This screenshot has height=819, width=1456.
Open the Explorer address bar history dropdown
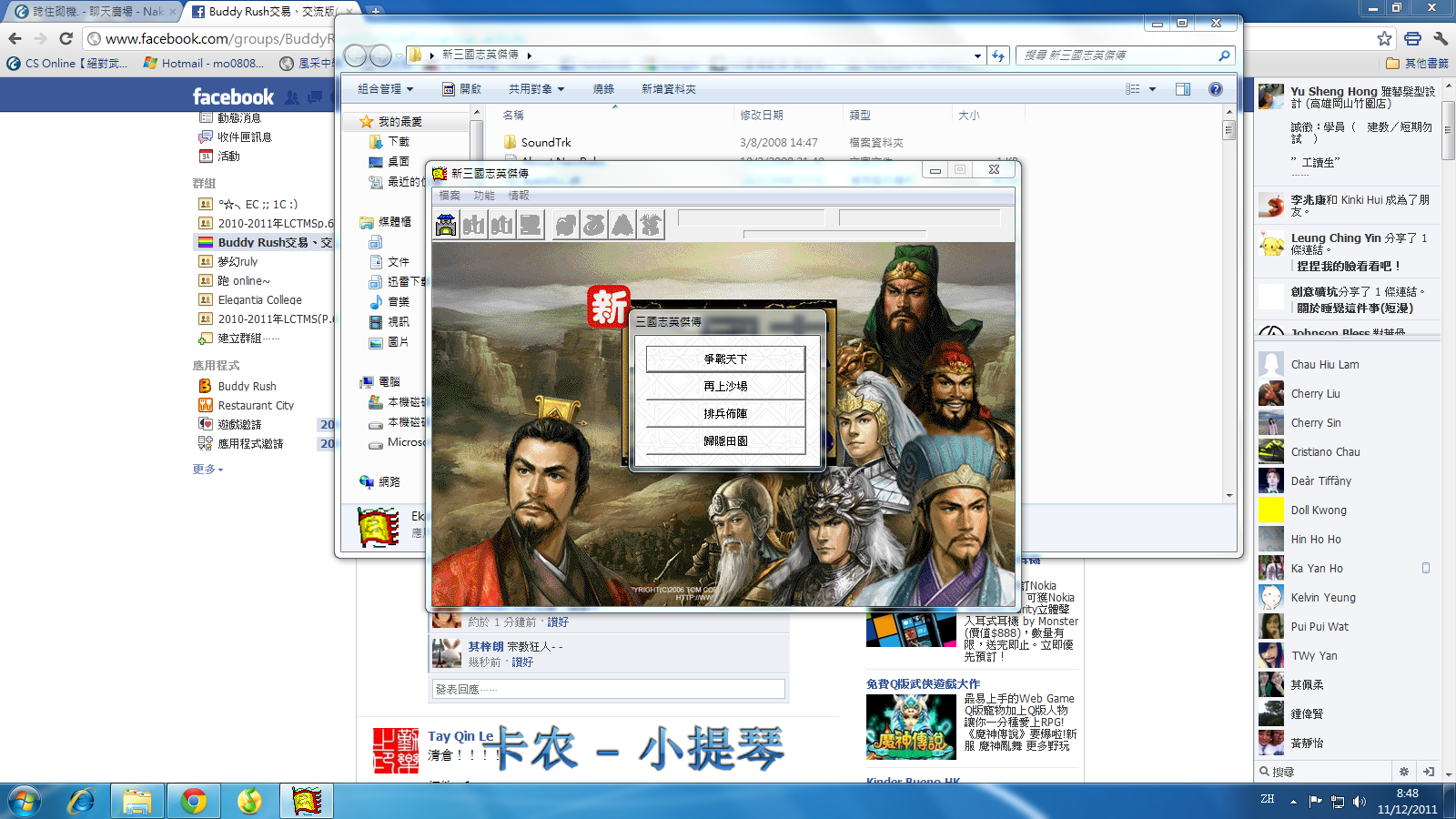(x=978, y=56)
